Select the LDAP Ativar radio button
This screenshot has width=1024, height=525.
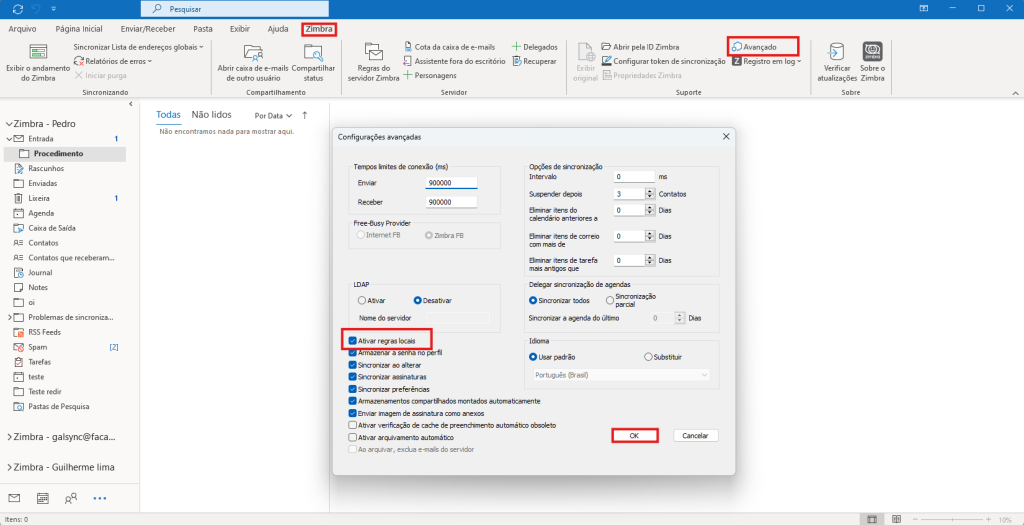tap(362, 299)
